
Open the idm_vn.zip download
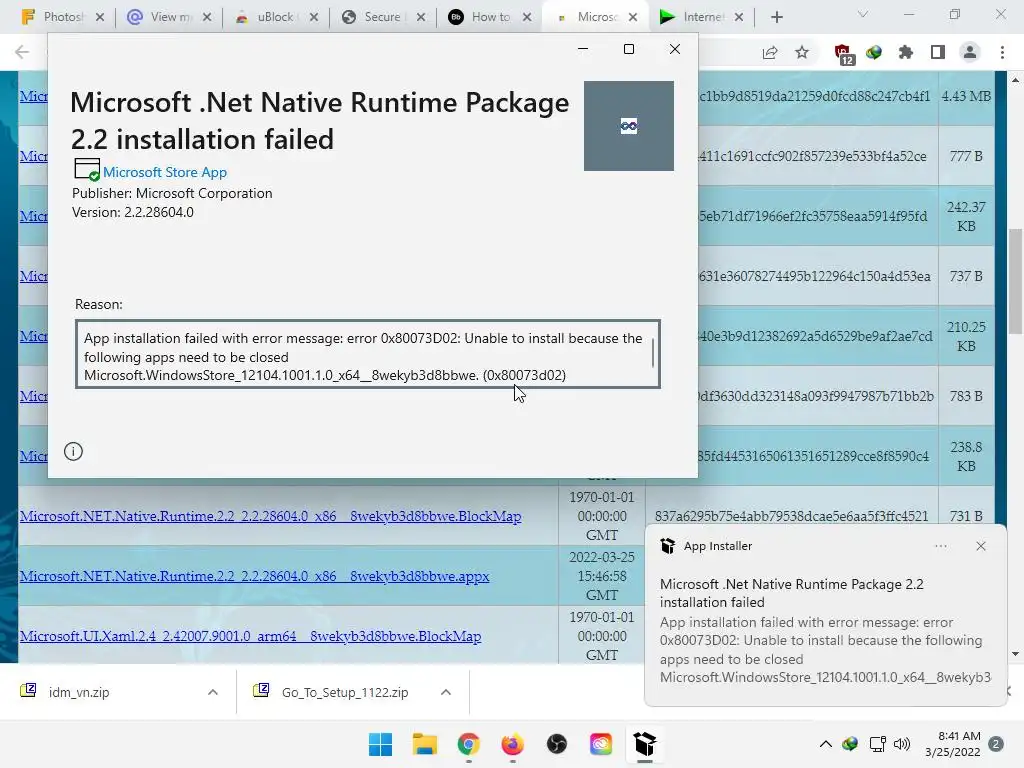pyautogui.click(x=78, y=692)
